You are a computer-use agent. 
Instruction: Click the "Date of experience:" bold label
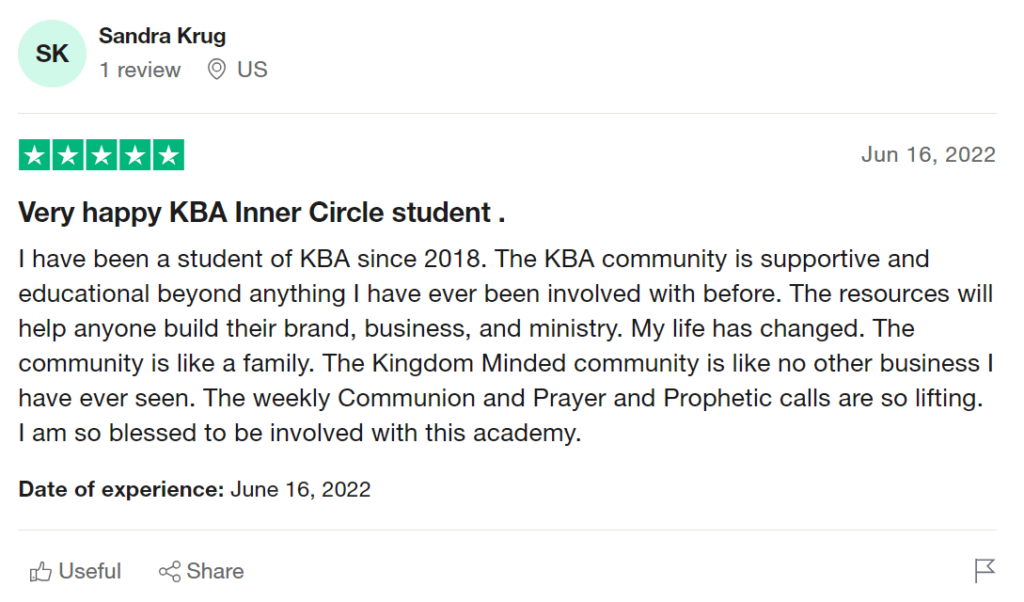click(x=121, y=490)
